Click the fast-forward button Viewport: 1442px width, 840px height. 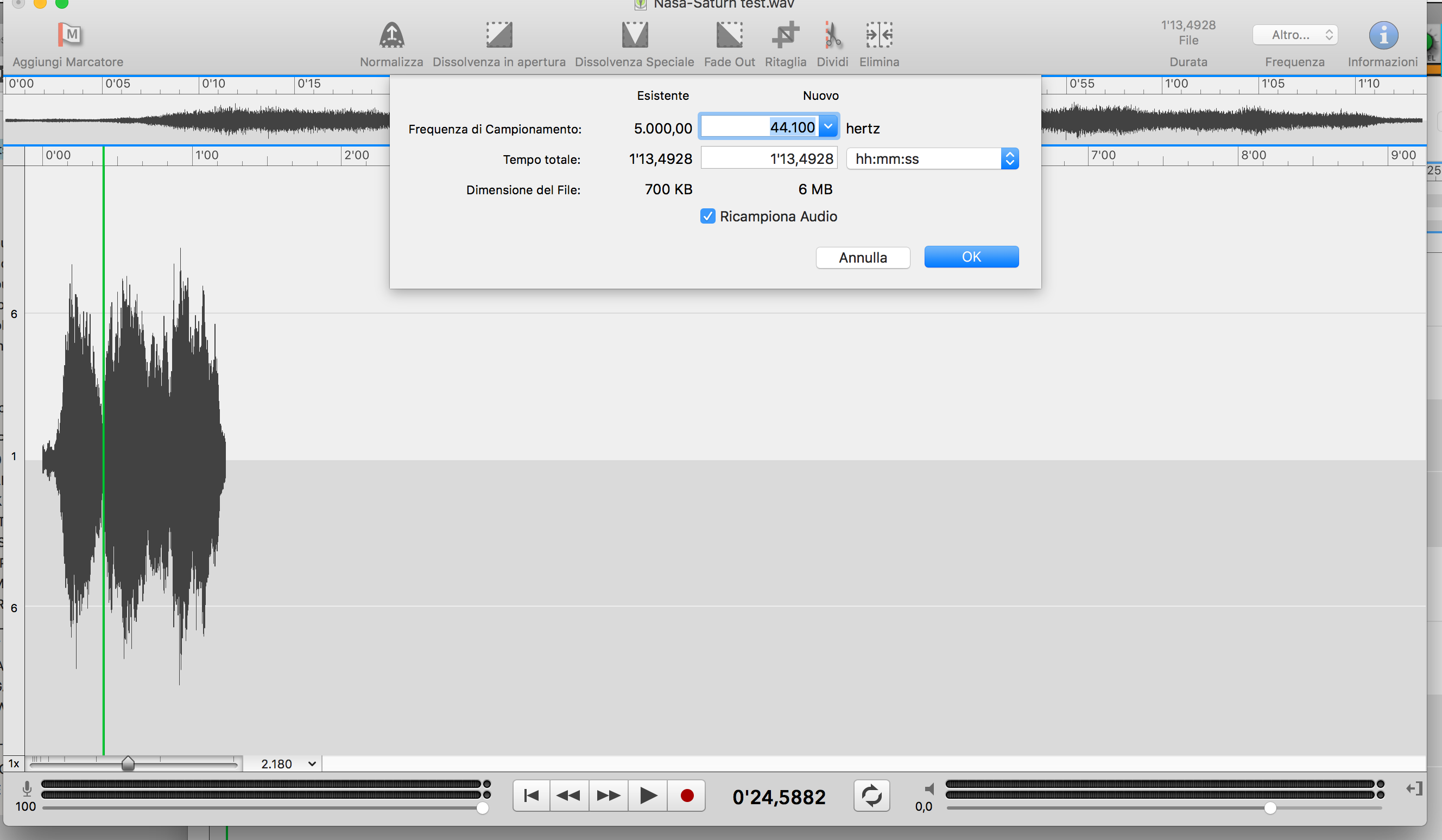(x=608, y=796)
